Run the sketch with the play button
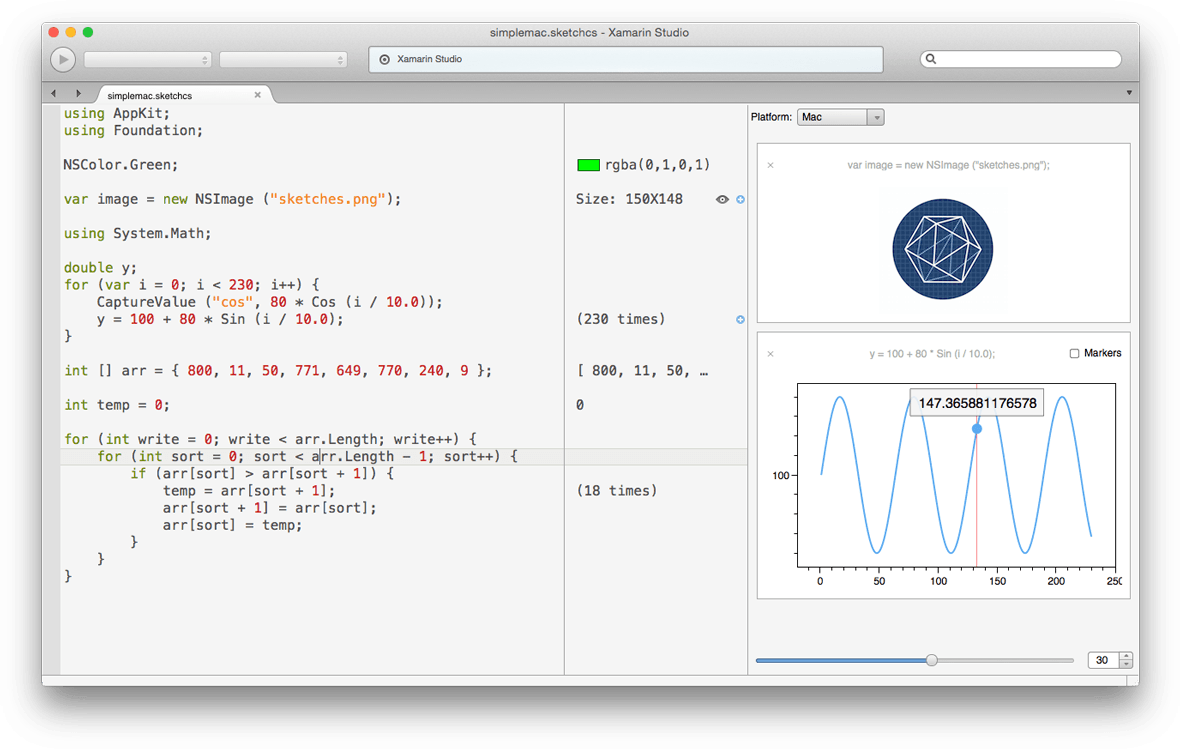Image resolution: width=1180 pixels, height=749 pixels. tap(63, 59)
